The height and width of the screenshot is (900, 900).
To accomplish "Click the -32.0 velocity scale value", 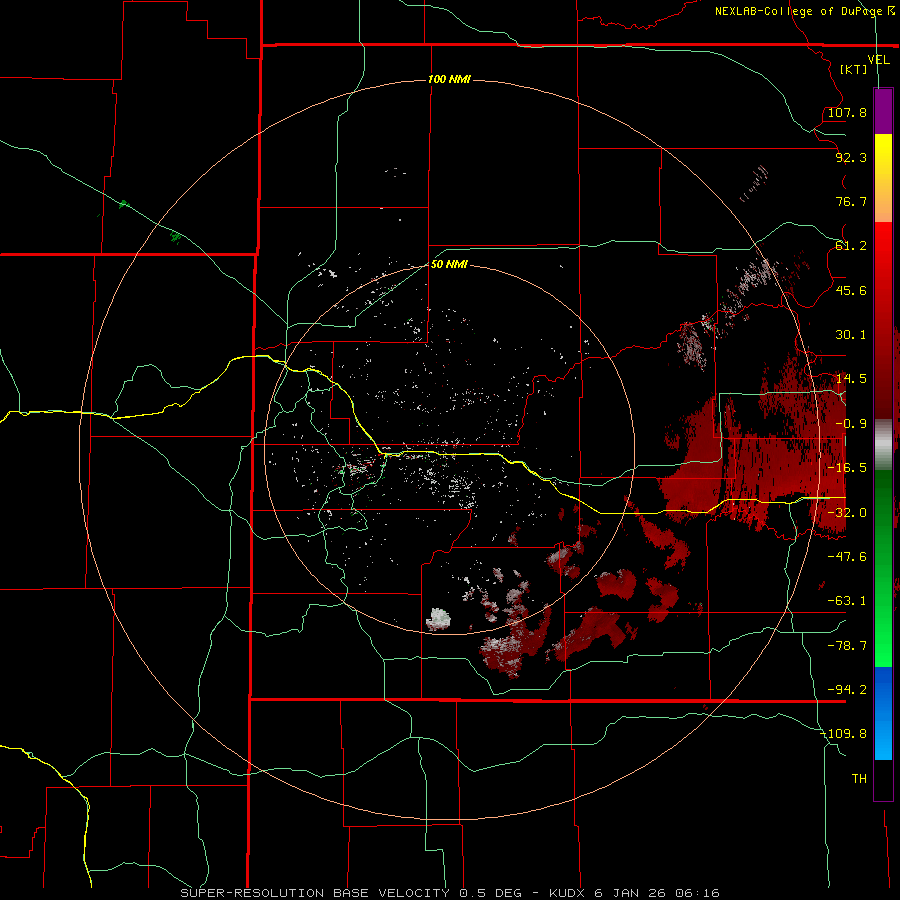I will 847,513.
